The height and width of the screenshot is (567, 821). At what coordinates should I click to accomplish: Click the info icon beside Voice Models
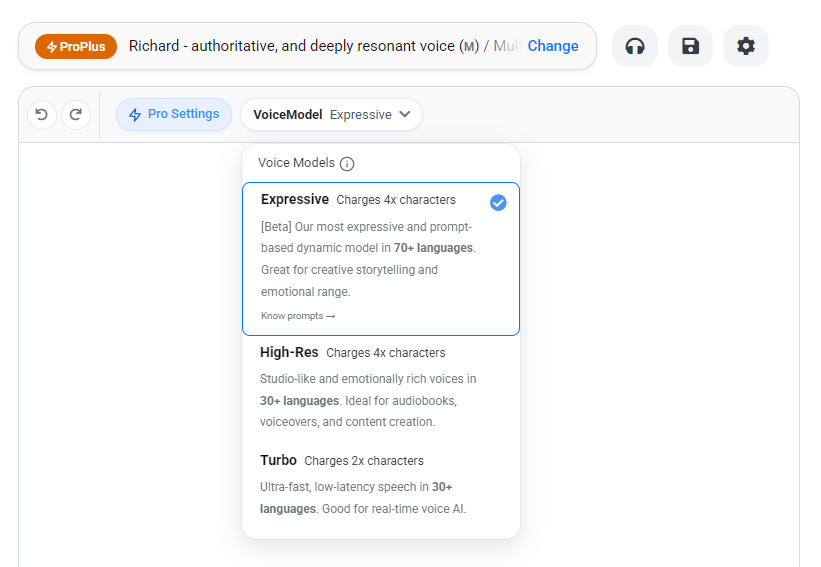(x=347, y=164)
